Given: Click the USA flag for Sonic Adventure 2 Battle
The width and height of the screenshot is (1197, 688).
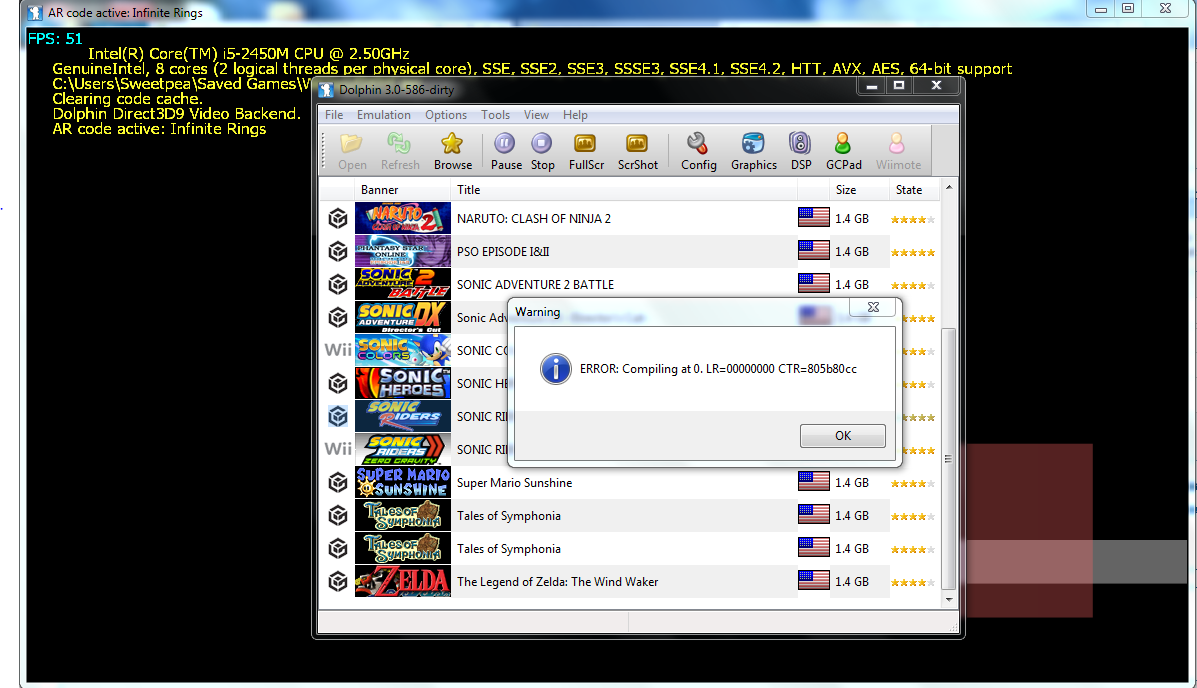Looking at the screenshot, I should coord(814,283).
